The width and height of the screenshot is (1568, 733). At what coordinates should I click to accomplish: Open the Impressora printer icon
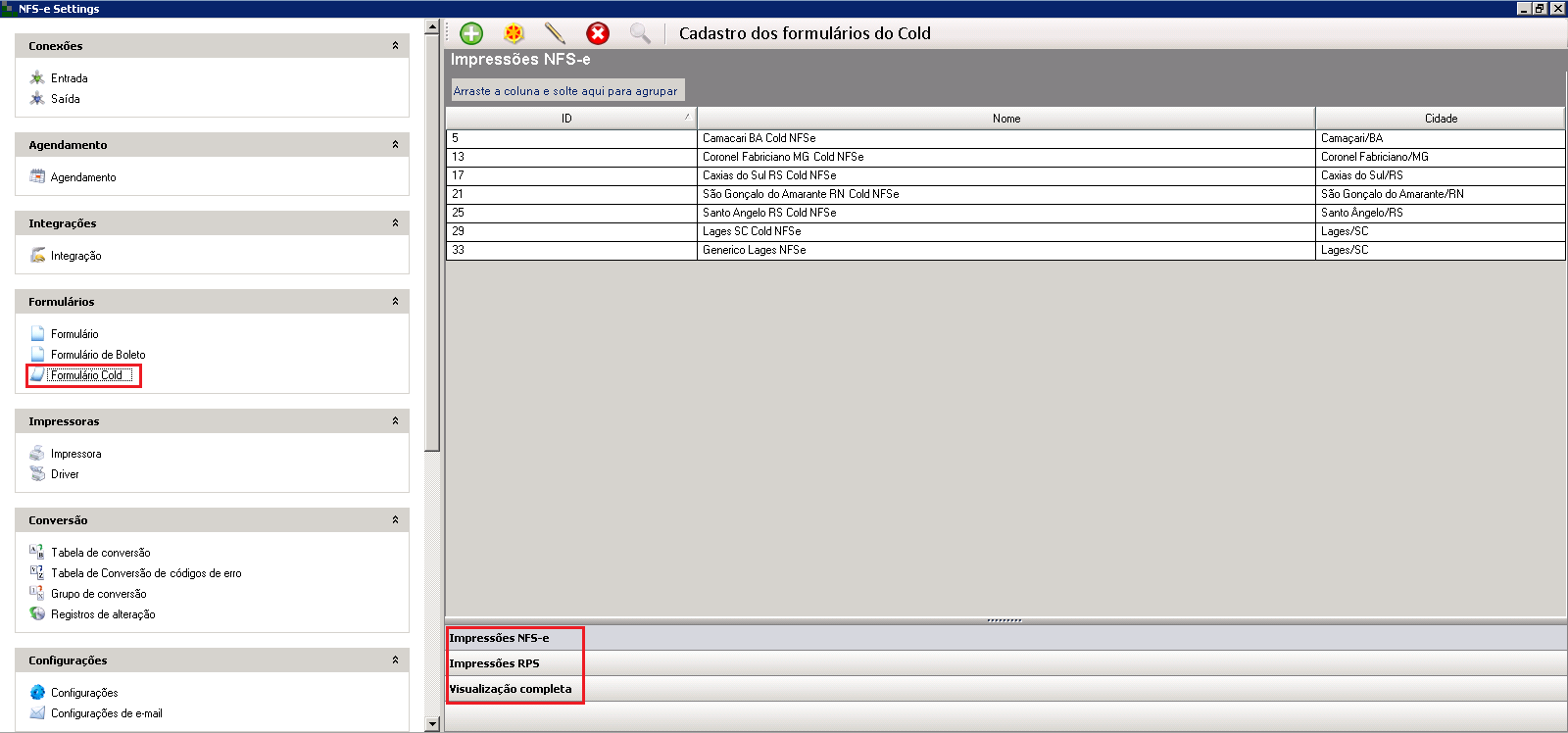coord(37,453)
